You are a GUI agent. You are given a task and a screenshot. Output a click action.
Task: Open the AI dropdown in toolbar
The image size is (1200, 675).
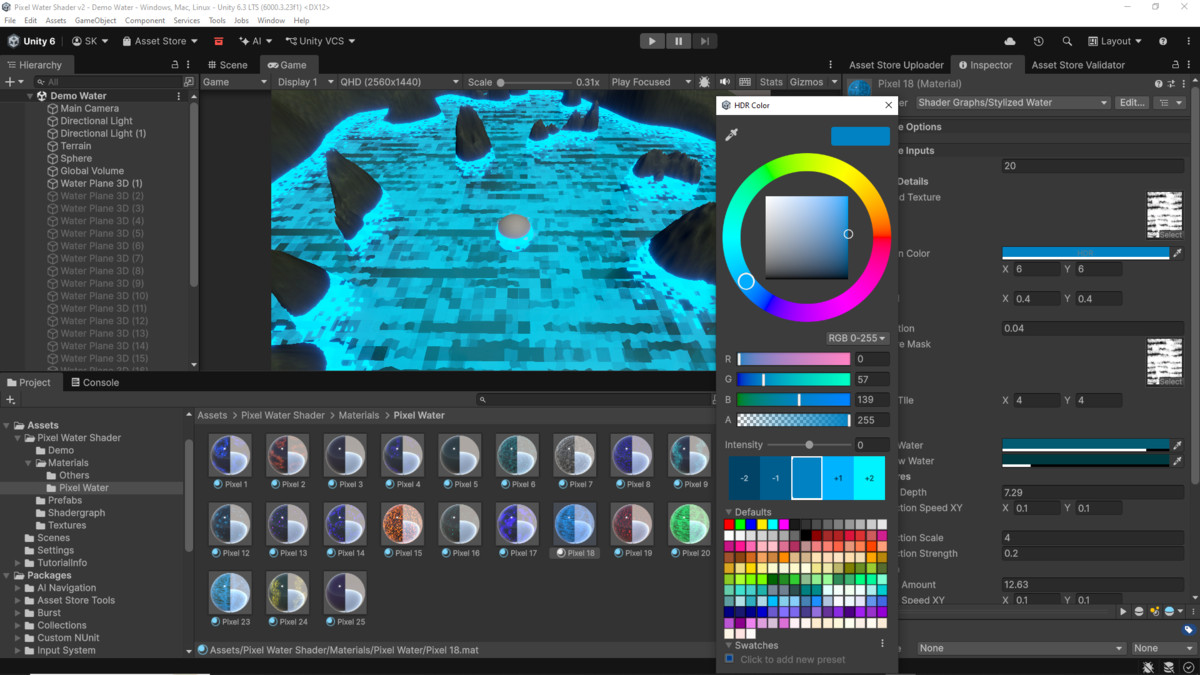point(255,41)
